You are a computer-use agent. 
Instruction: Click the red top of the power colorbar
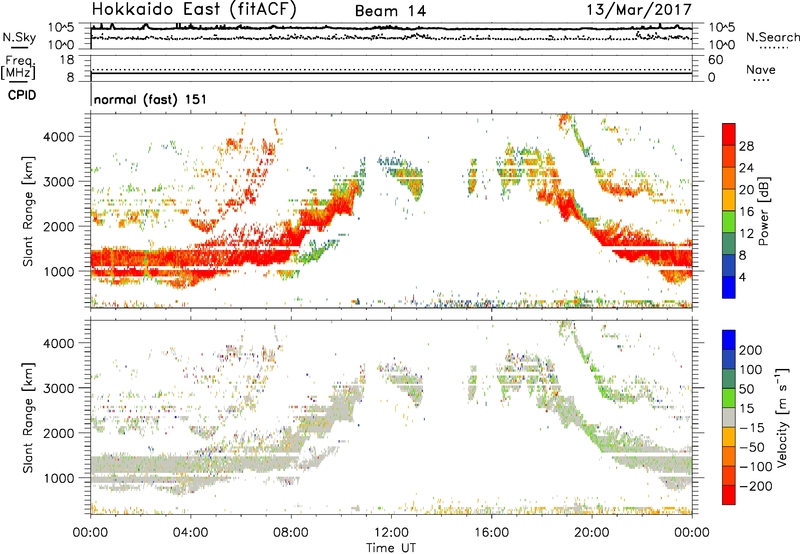point(729,134)
